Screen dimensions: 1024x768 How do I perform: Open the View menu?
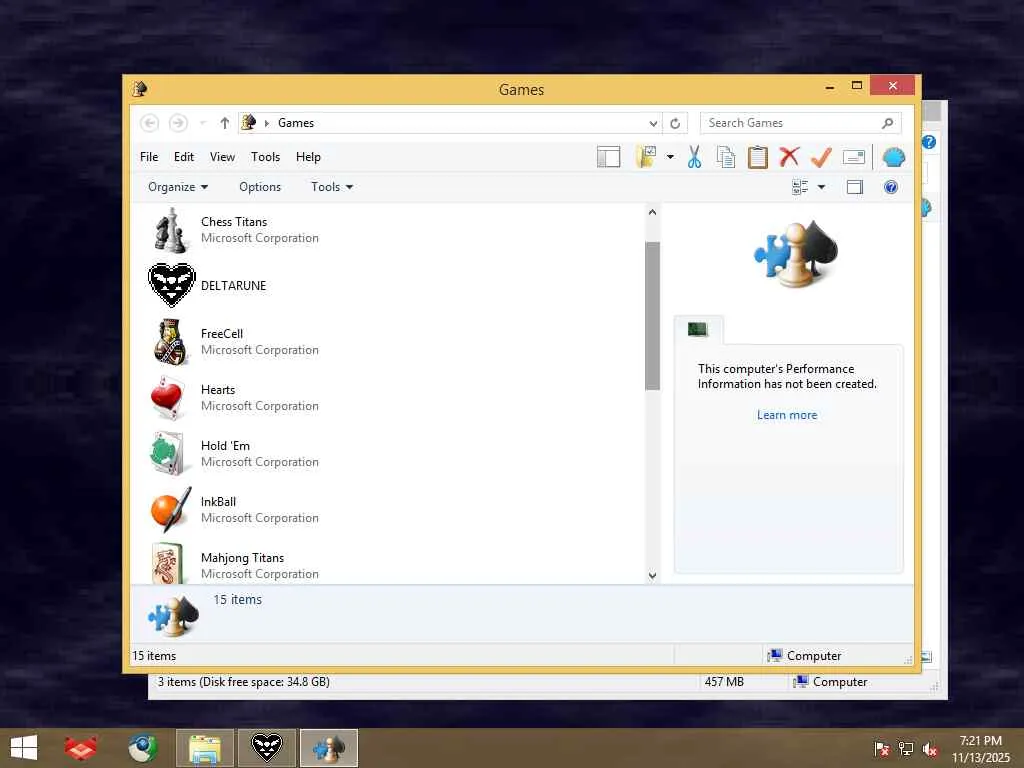coord(222,157)
